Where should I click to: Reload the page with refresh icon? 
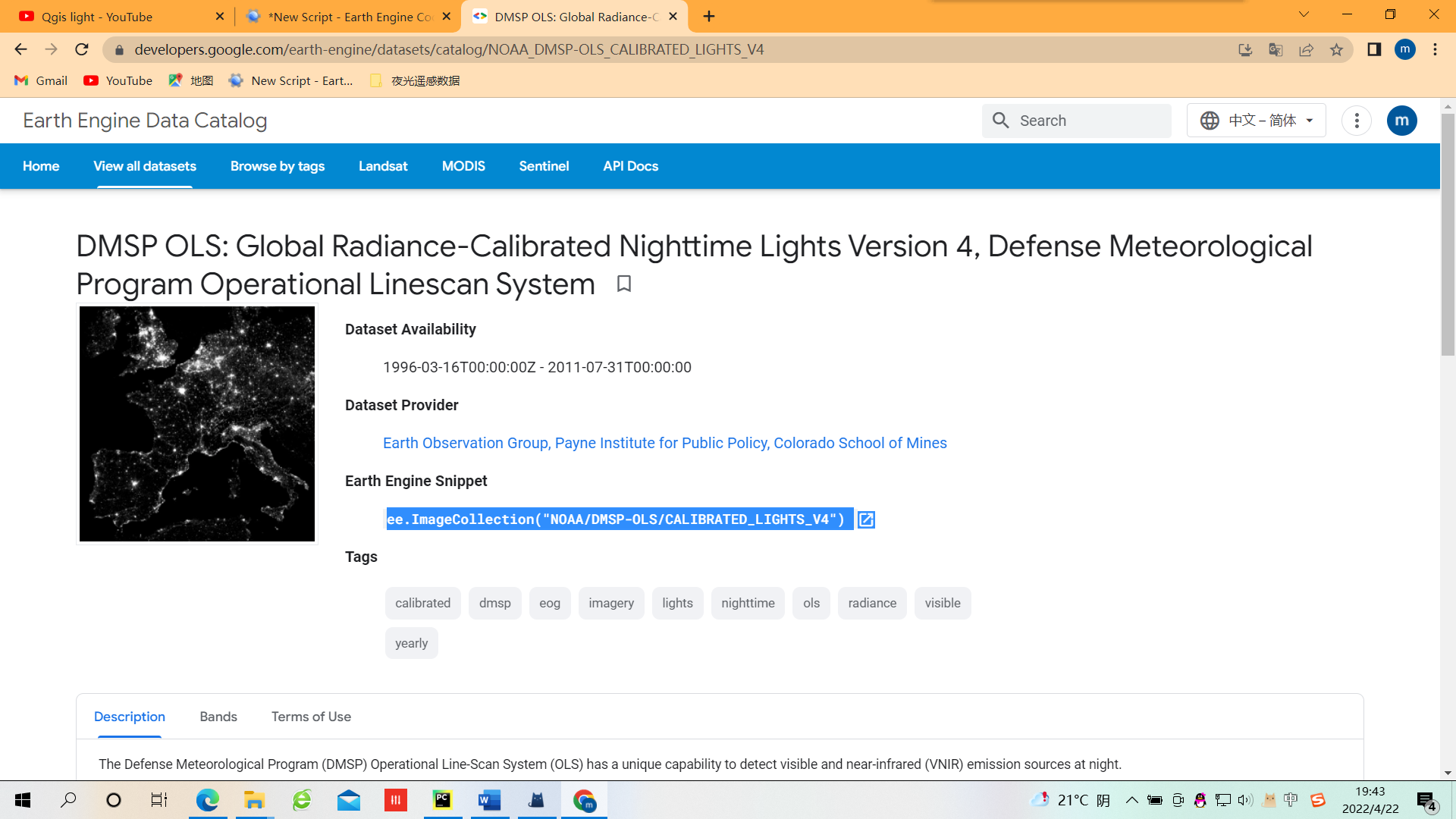(82, 50)
